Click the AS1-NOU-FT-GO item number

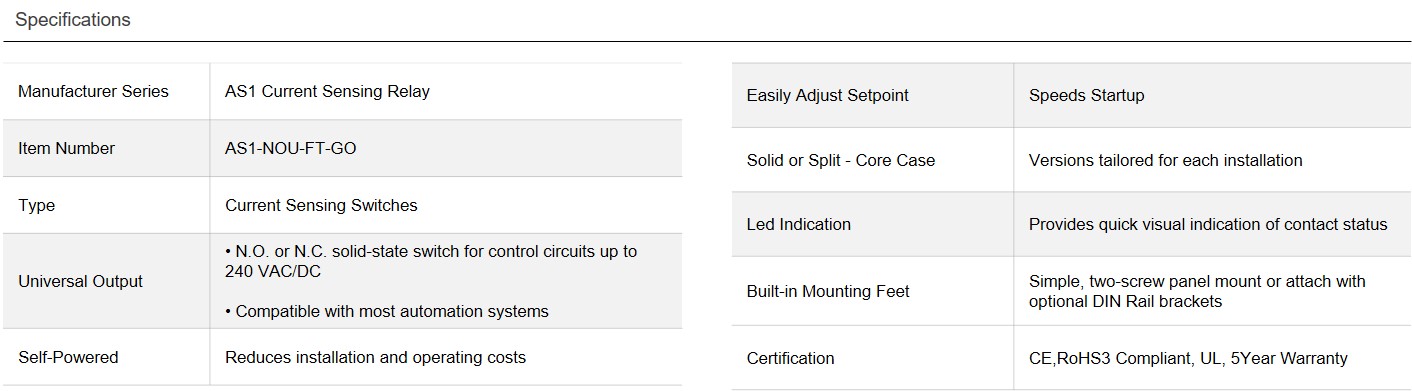(x=290, y=148)
